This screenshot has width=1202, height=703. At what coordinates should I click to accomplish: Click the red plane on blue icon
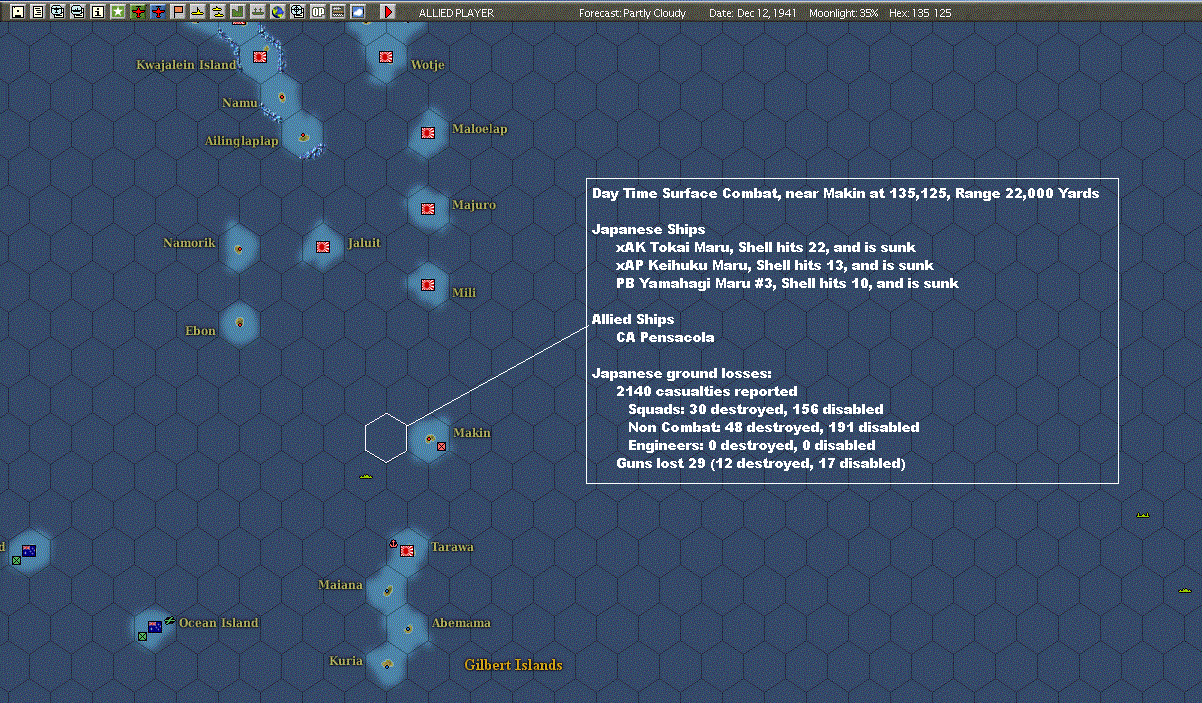tap(158, 12)
